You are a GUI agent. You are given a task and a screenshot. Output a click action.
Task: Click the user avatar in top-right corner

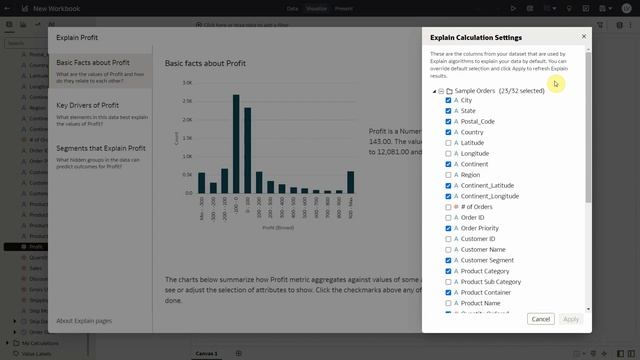pyautogui.click(x=627, y=8)
